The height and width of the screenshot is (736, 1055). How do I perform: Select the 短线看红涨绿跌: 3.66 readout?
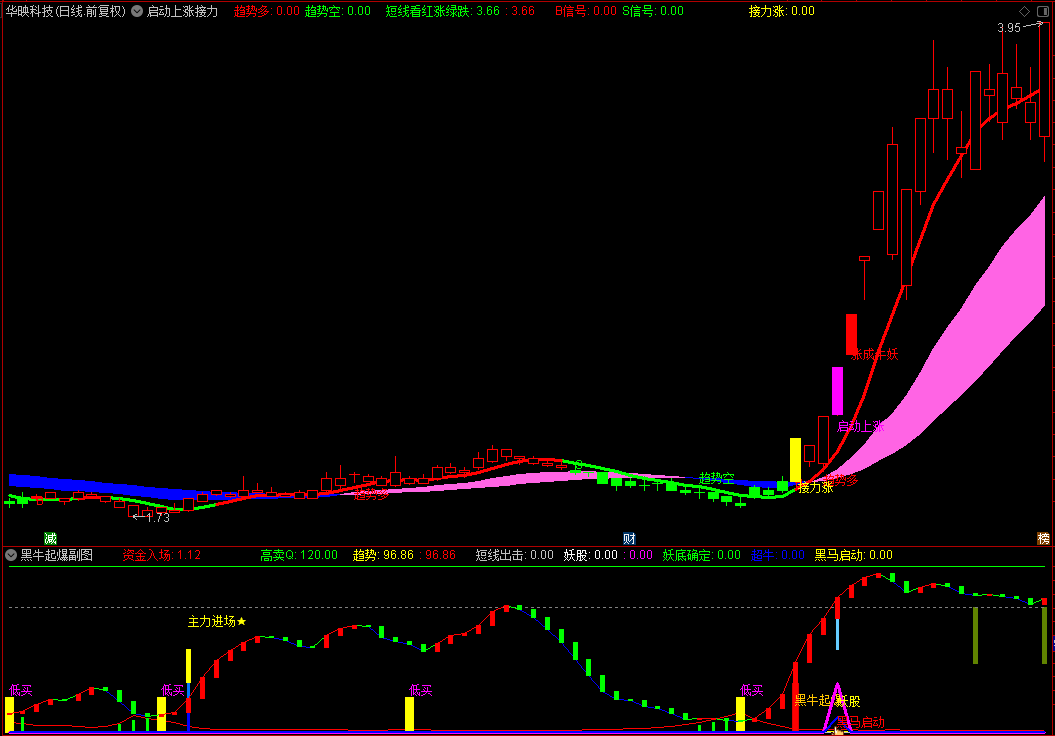coord(443,11)
